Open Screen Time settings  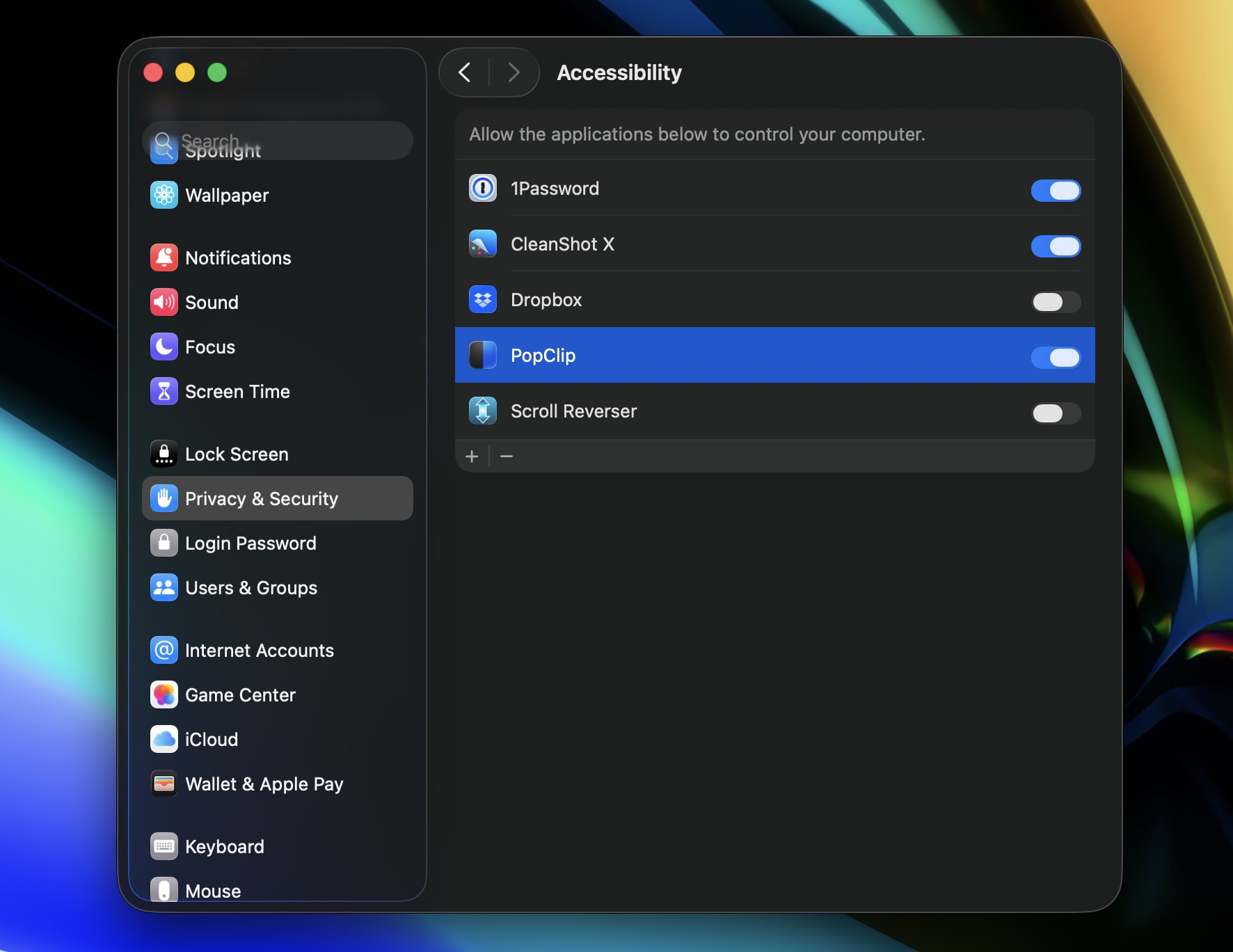237,391
